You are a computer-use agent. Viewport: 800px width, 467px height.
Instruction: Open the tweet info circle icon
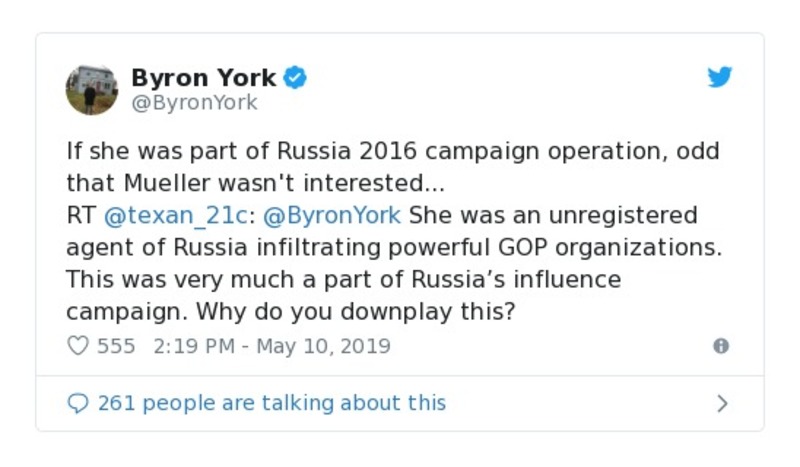[x=720, y=346]
